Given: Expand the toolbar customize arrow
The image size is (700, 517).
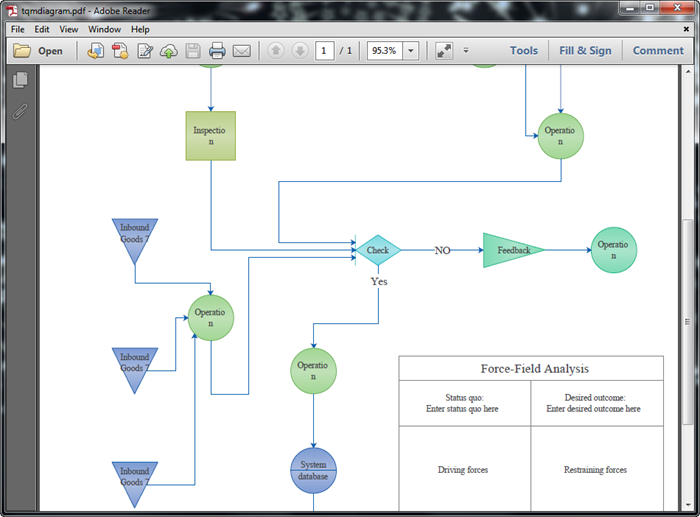Looking at the screenshot, I should [x=466, y=50].
